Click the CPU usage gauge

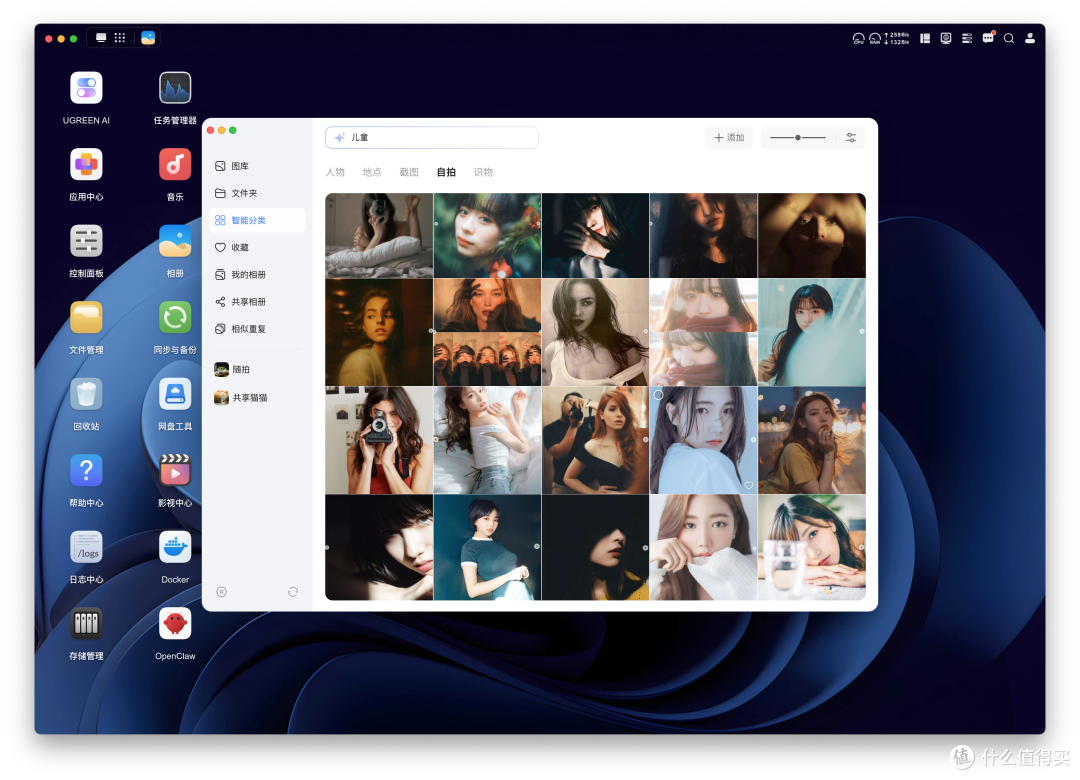pos(858,39)
